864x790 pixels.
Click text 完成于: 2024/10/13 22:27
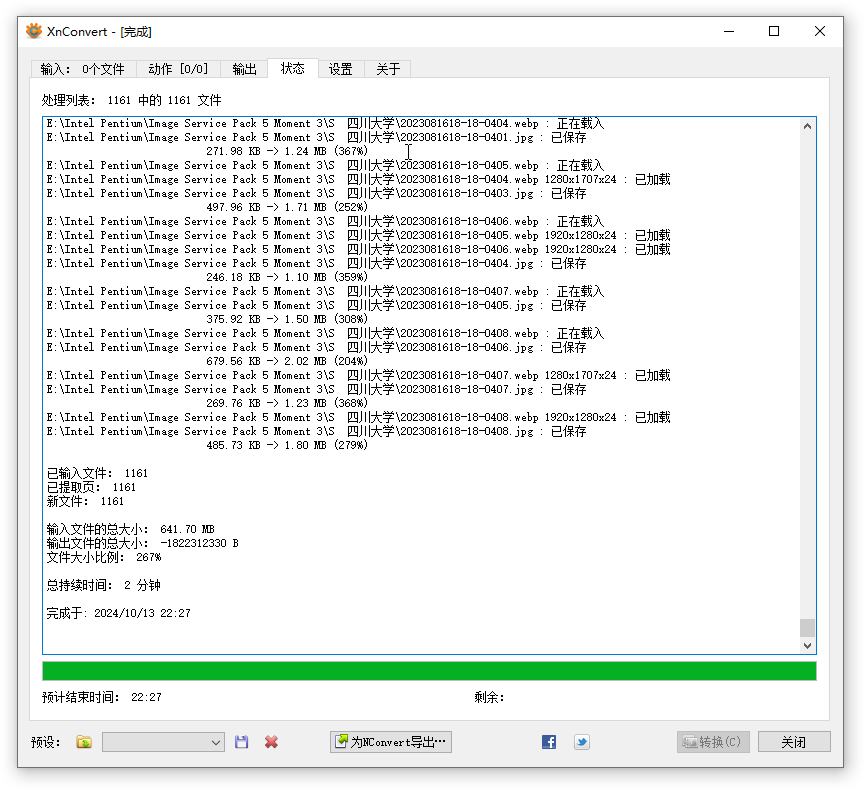(x=118, y=613)
